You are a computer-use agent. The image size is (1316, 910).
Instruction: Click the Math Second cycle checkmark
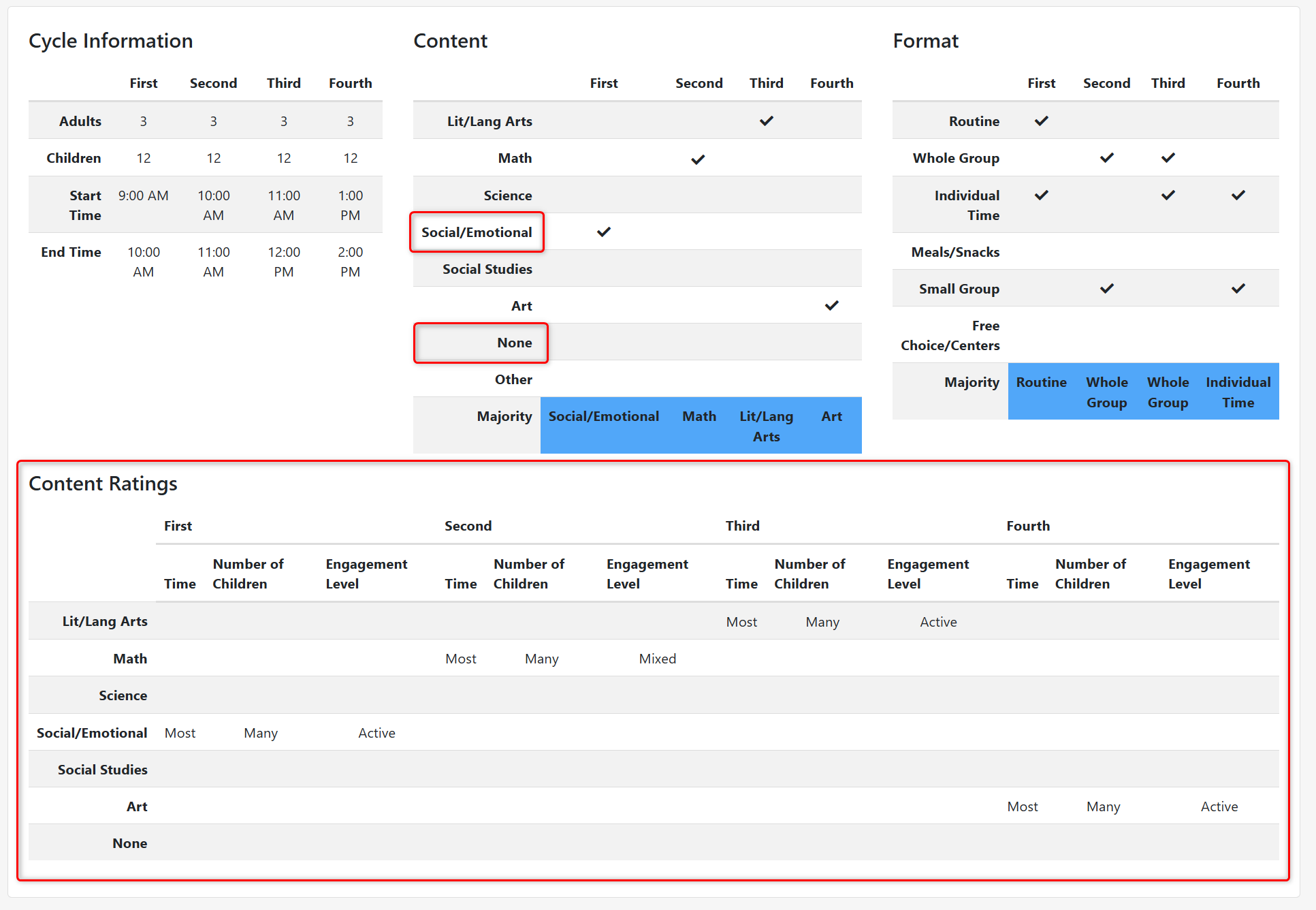(x=698, y=159)
